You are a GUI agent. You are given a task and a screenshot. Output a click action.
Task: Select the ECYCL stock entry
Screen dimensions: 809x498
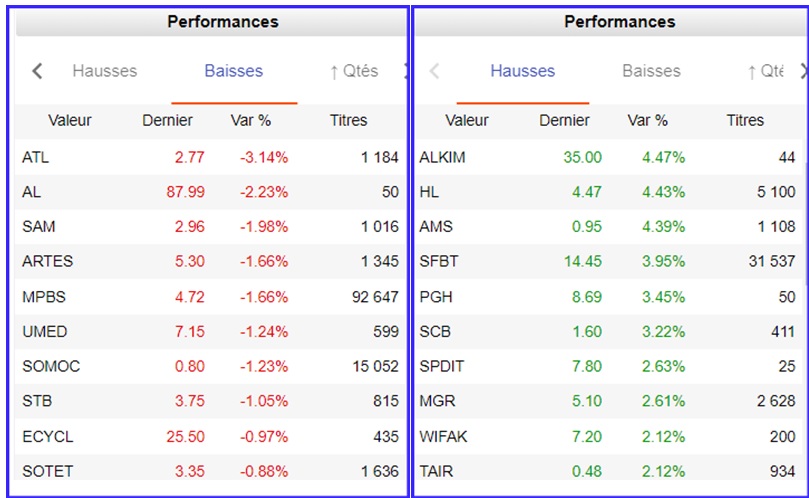click(x=211, y=437)
